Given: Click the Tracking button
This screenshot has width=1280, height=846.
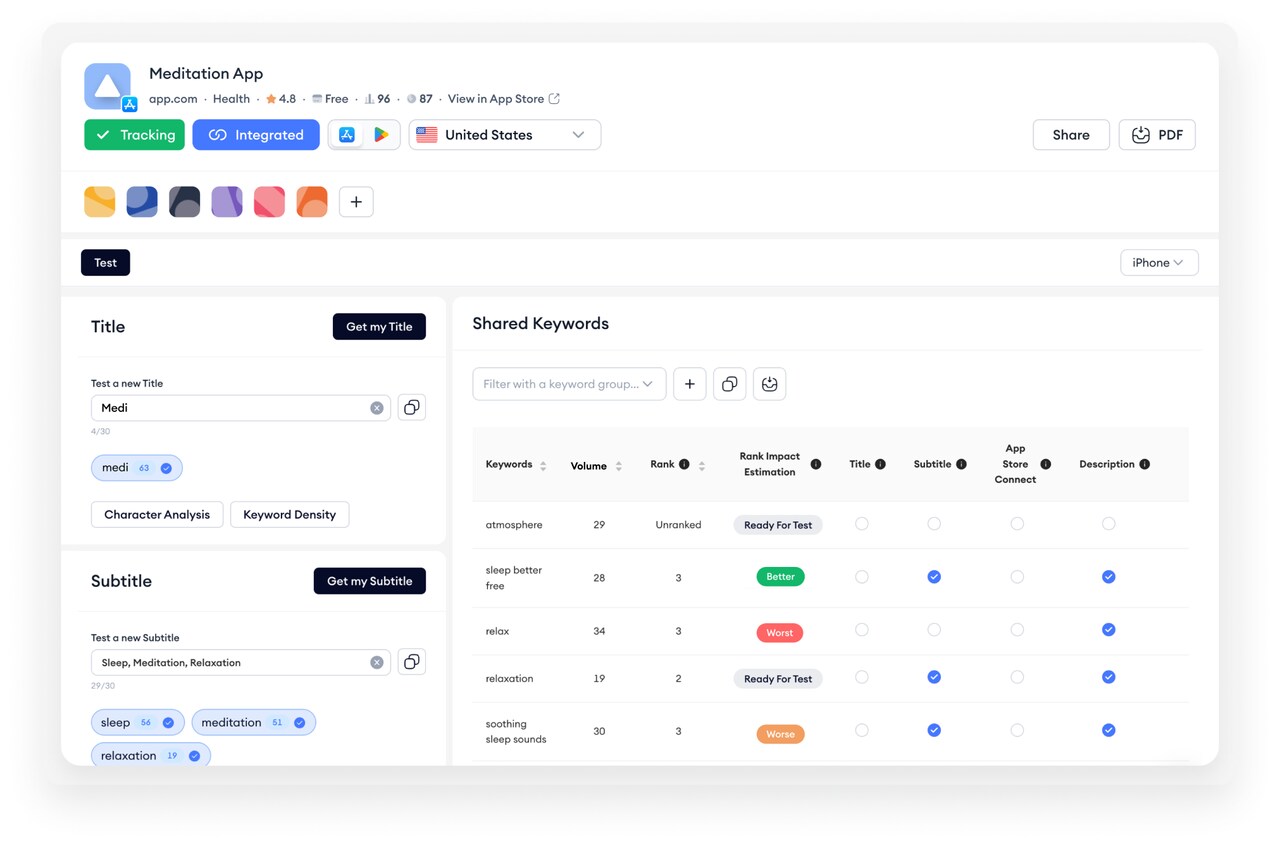Looking at the screenshot, I should click(x=134, y=135).
